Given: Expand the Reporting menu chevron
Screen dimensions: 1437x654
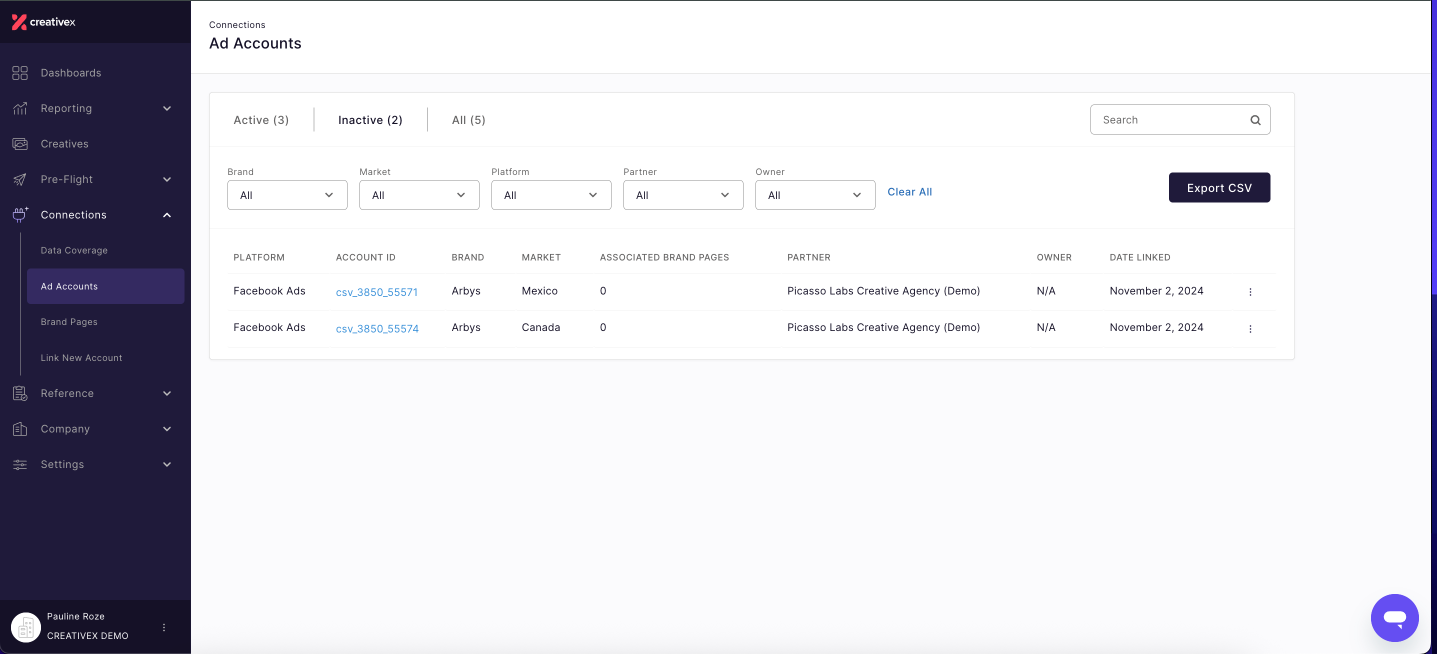Looking at the screenshot, I should click(x=167, y=108).
